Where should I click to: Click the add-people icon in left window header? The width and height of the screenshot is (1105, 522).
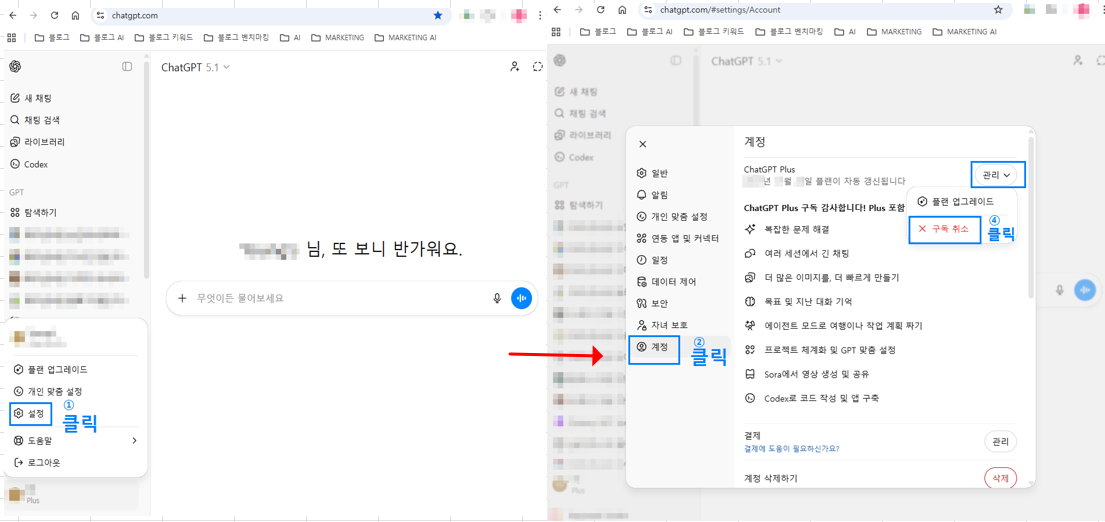tap(514, 67)
